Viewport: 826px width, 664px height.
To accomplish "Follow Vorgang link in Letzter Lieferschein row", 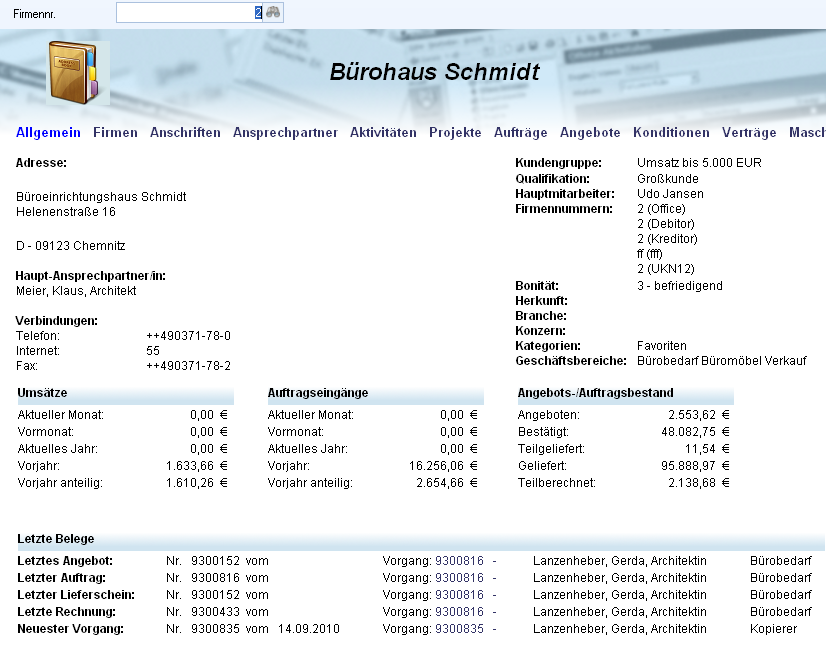I will pyautogui.click(x=459, y=595).
